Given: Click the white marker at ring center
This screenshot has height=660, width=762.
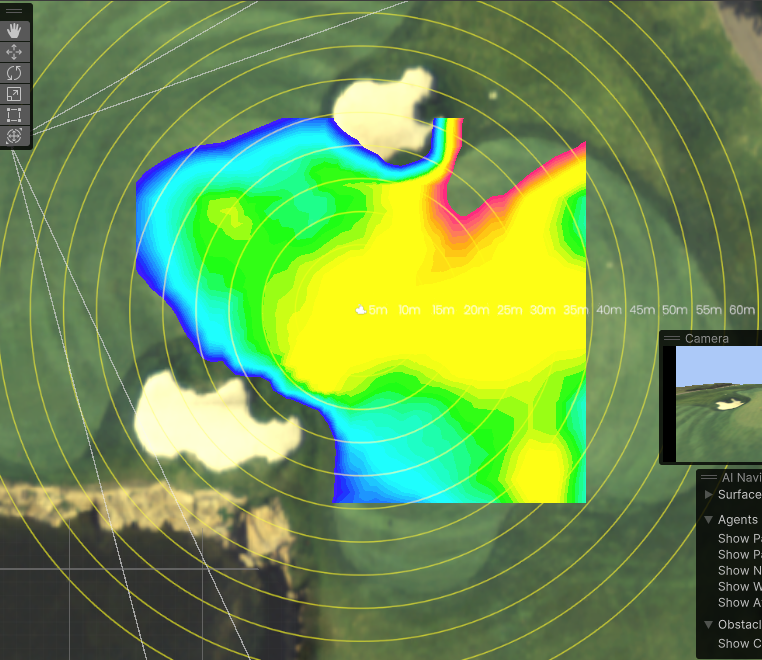Looking at the screenshot, I should [361, 310].
